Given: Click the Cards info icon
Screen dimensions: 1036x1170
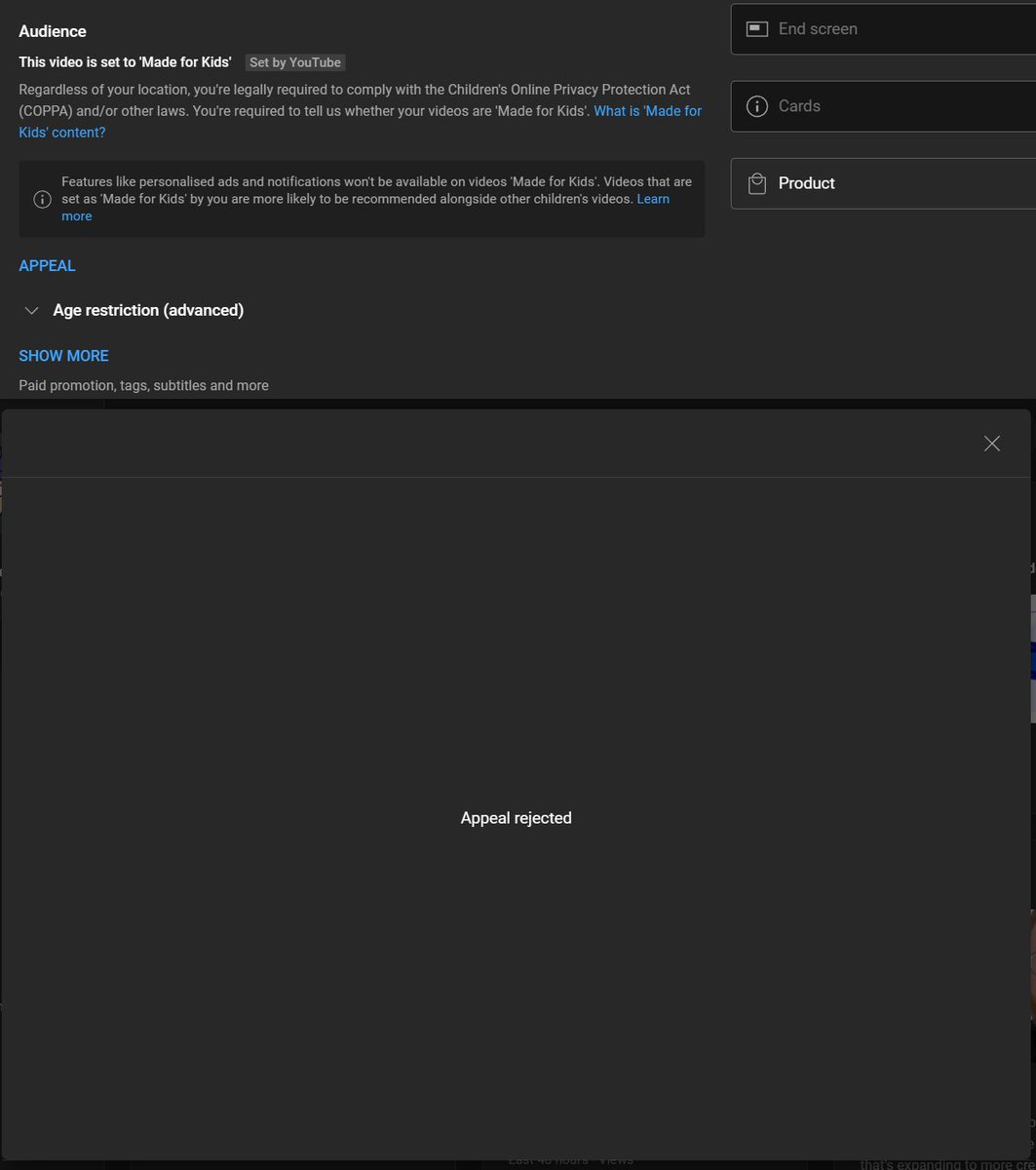Looking at the screenshot, I should coord(757,106).
